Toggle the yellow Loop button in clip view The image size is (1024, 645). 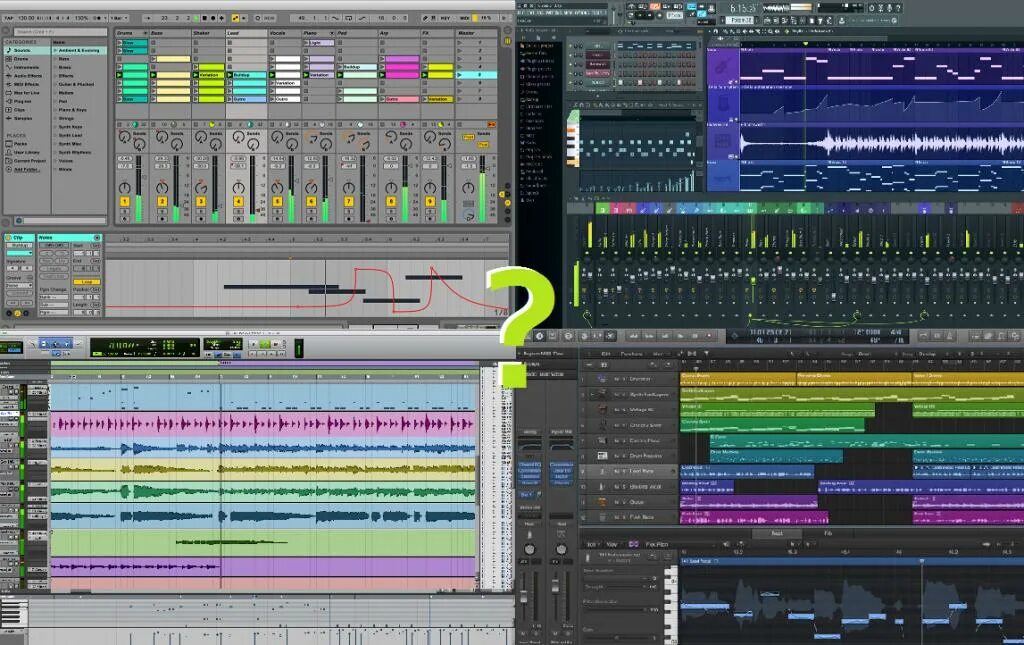click(86, 282)
